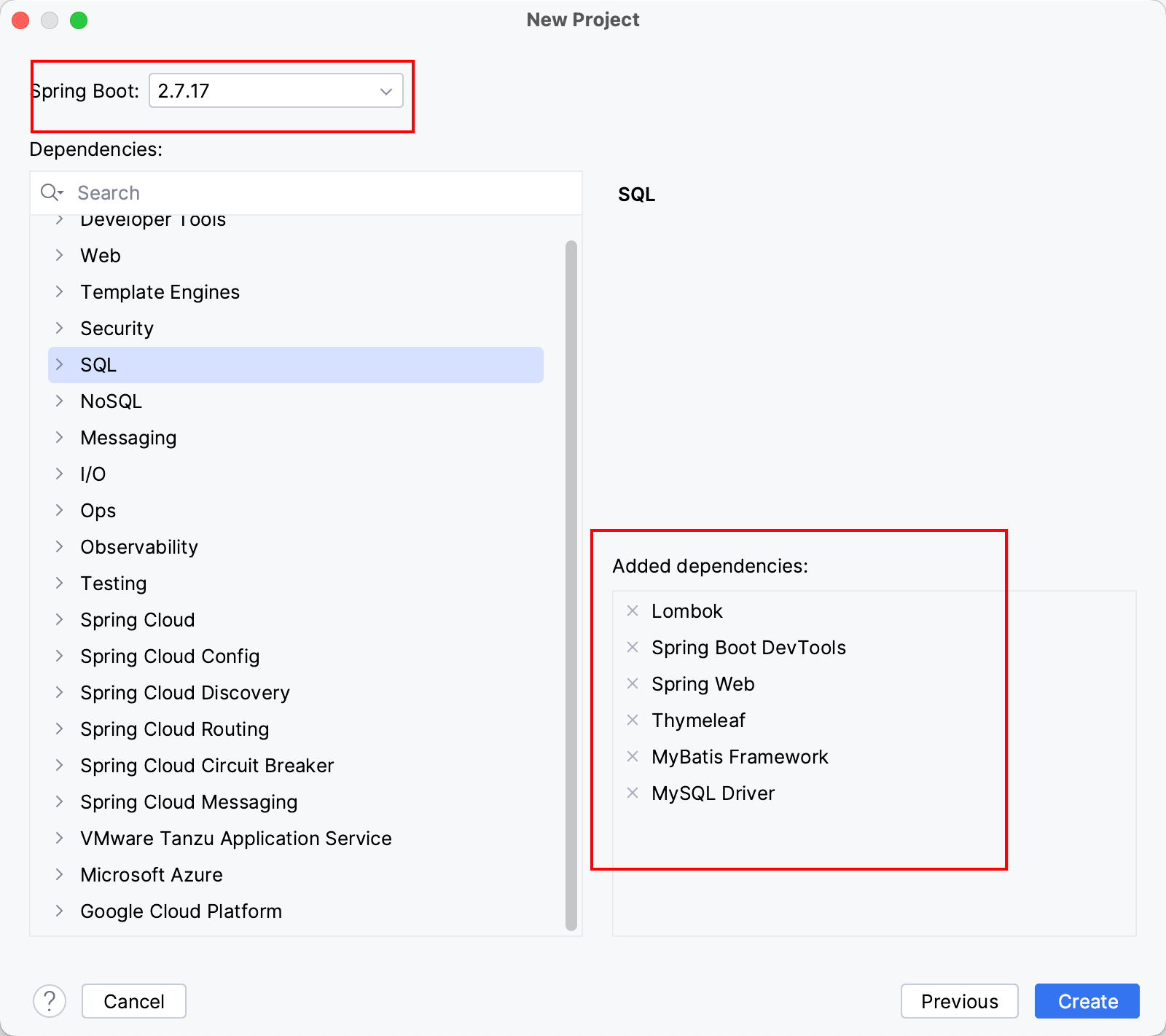Expand the NoSQL category chevron

60,401
